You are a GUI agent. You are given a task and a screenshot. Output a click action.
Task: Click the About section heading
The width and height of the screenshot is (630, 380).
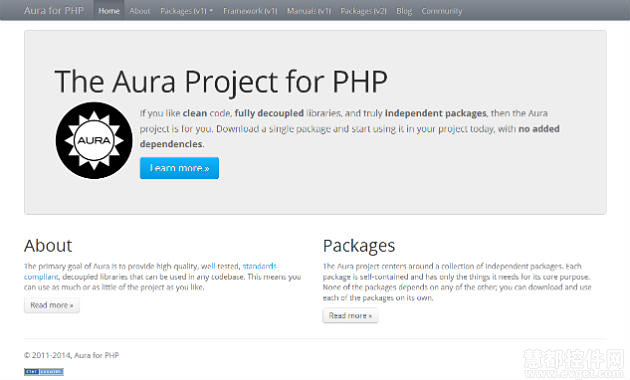click(x=48, y=245)
